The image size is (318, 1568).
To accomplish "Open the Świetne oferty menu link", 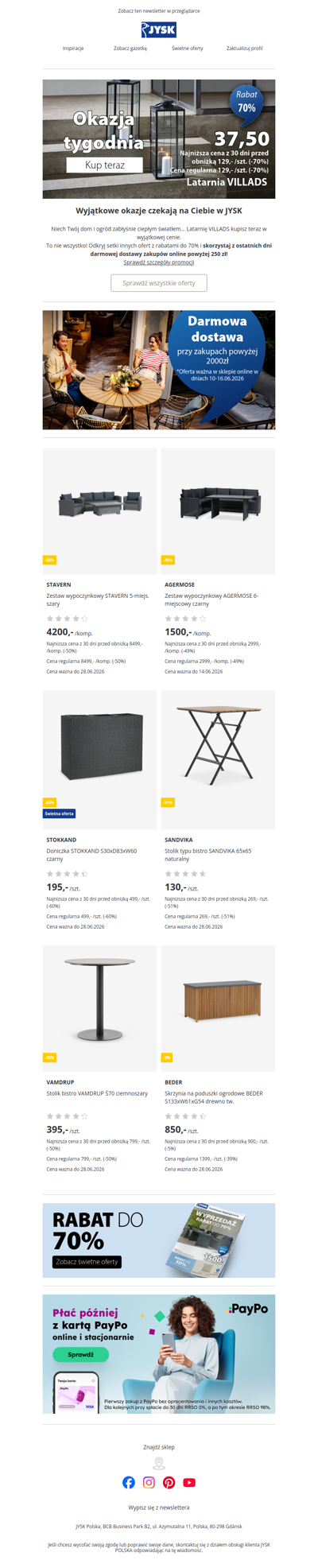I will click(x=187, y=49).
